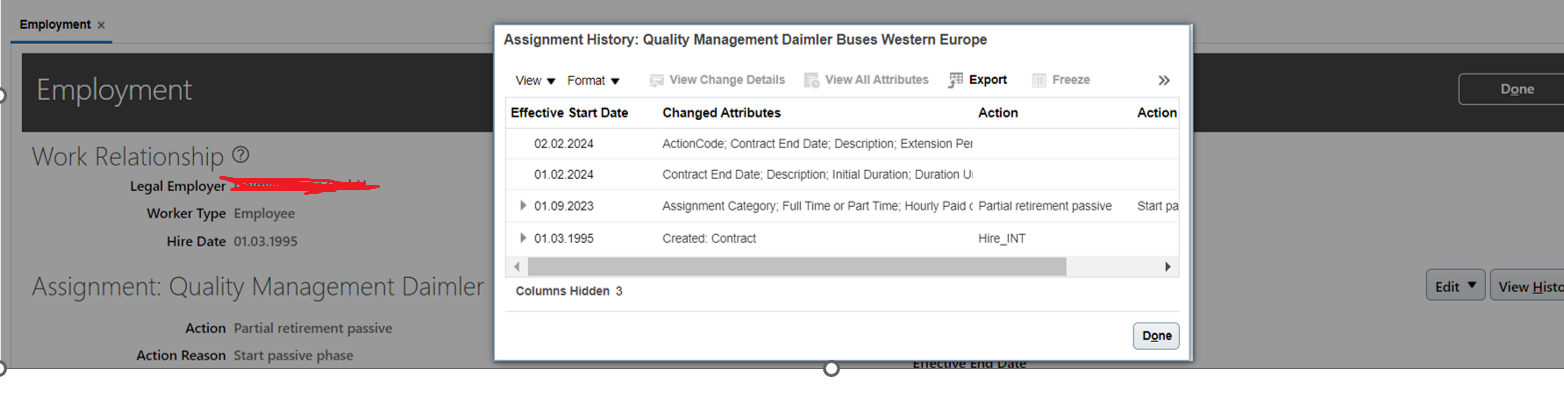Expand the 01.03.1995 history row
Image resolution: width=1564 pixels, height=395 pixels.
coord(523,238)
